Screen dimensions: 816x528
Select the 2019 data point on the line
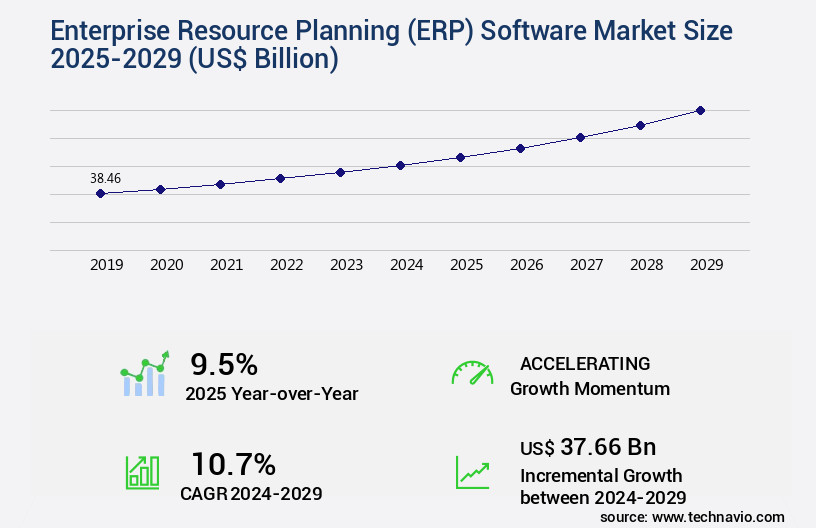point(101,193)
